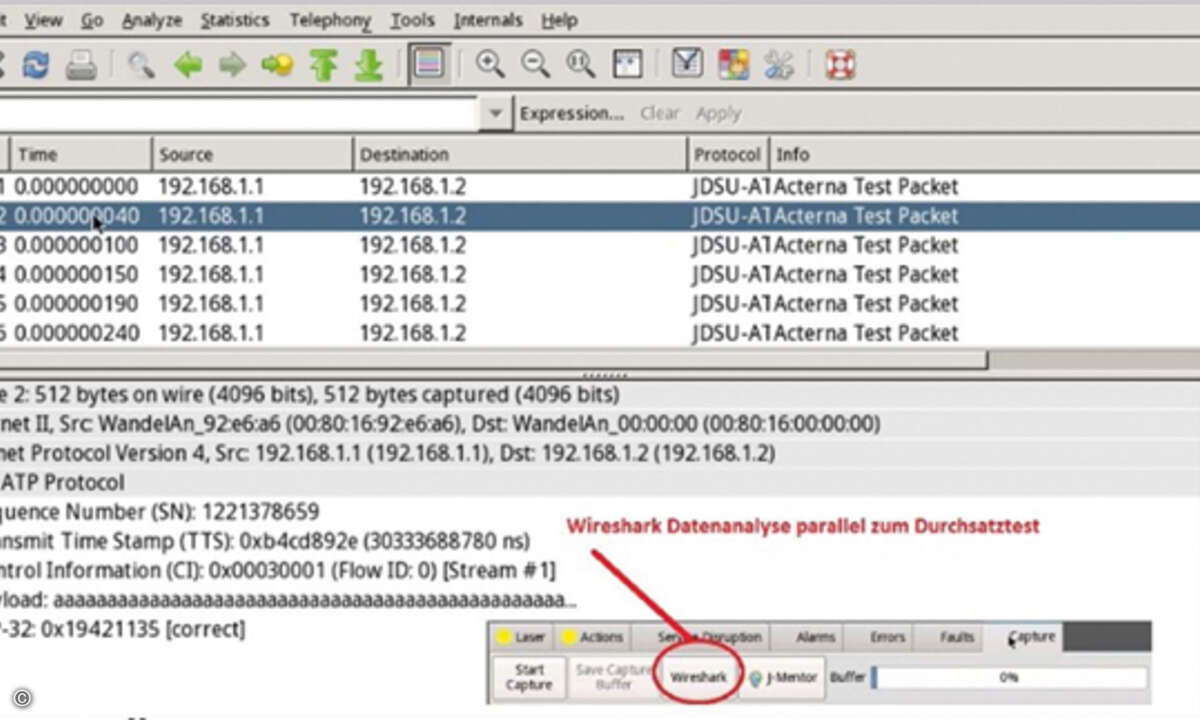Zoom out on packet text
This screenshot has width=1200, height=720.
pyautogui.click(x=536, y=66)
